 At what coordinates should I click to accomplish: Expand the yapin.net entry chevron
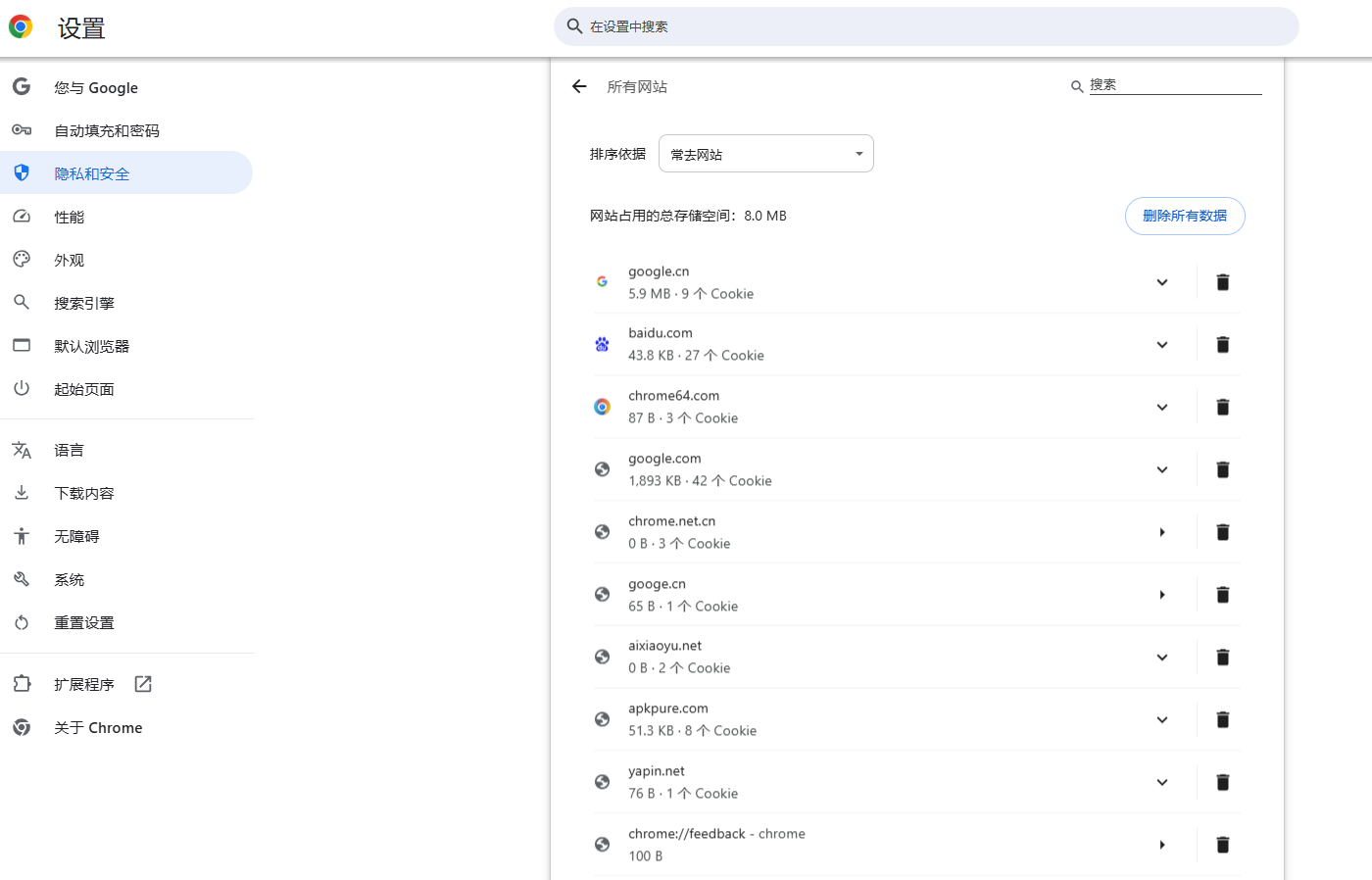pos(1162,782)
